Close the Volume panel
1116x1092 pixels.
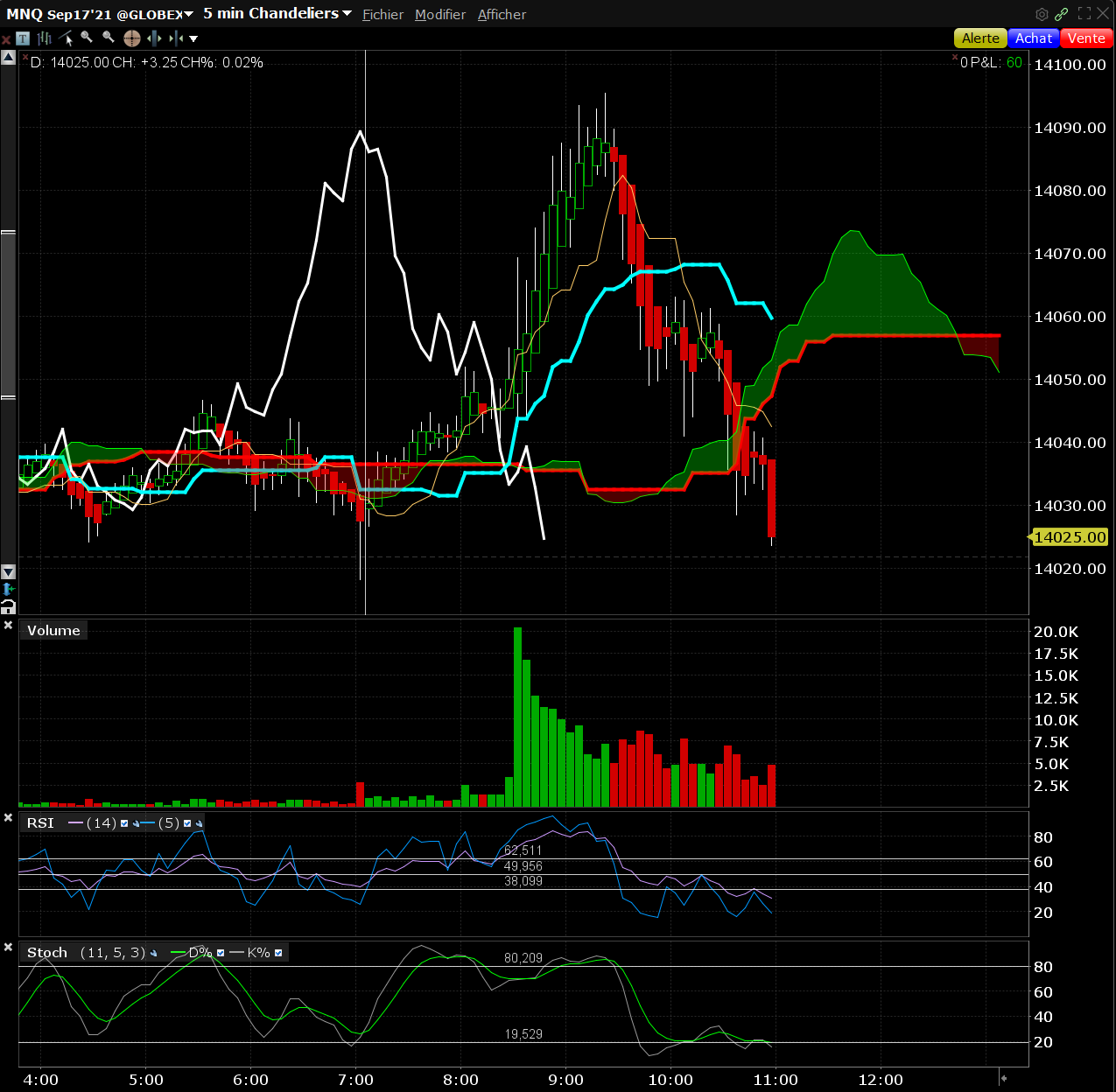tap(8, 626)
